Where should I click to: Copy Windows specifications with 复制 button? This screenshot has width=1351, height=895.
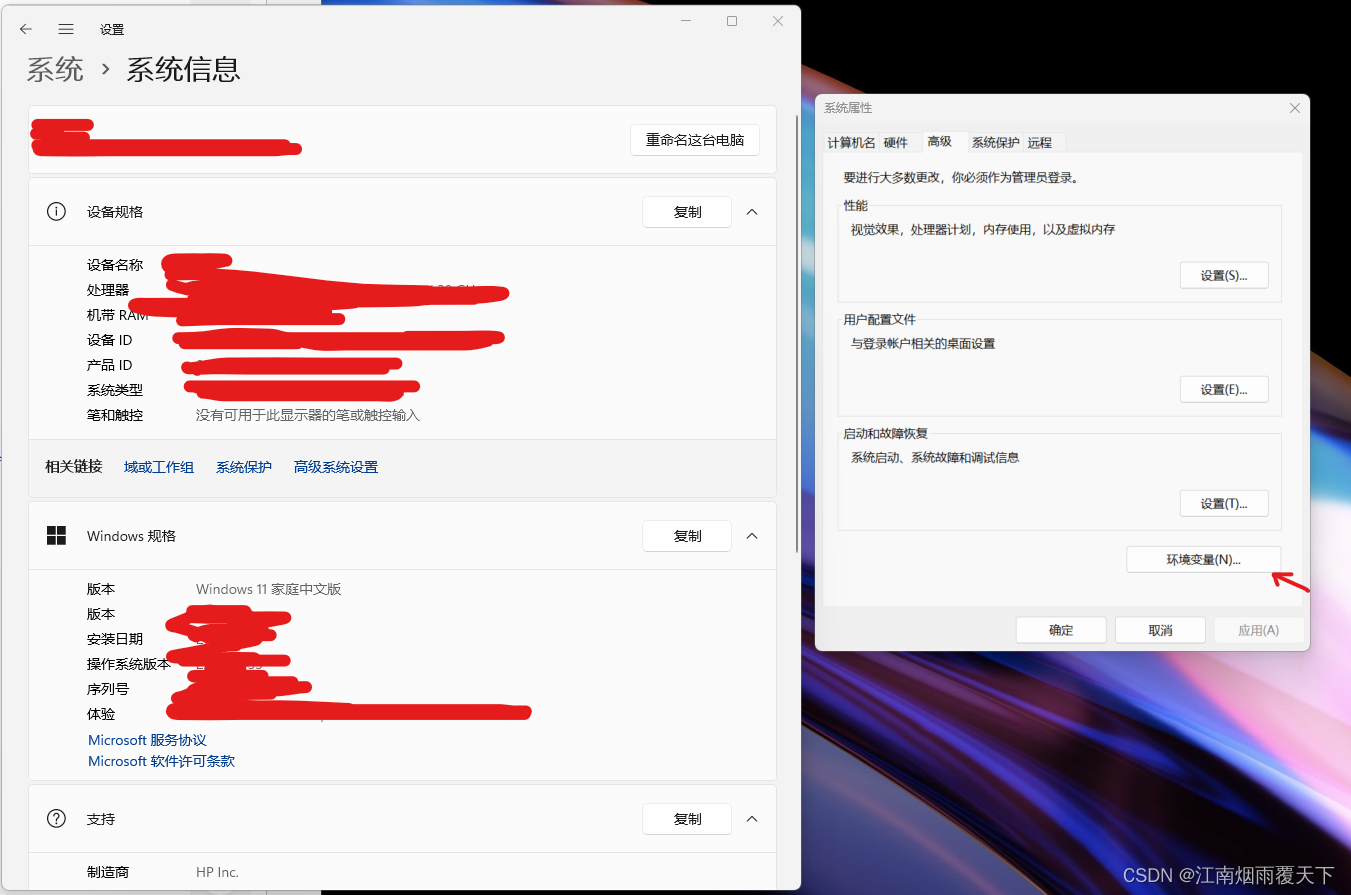pyautogui.click(x=687, y=536)
